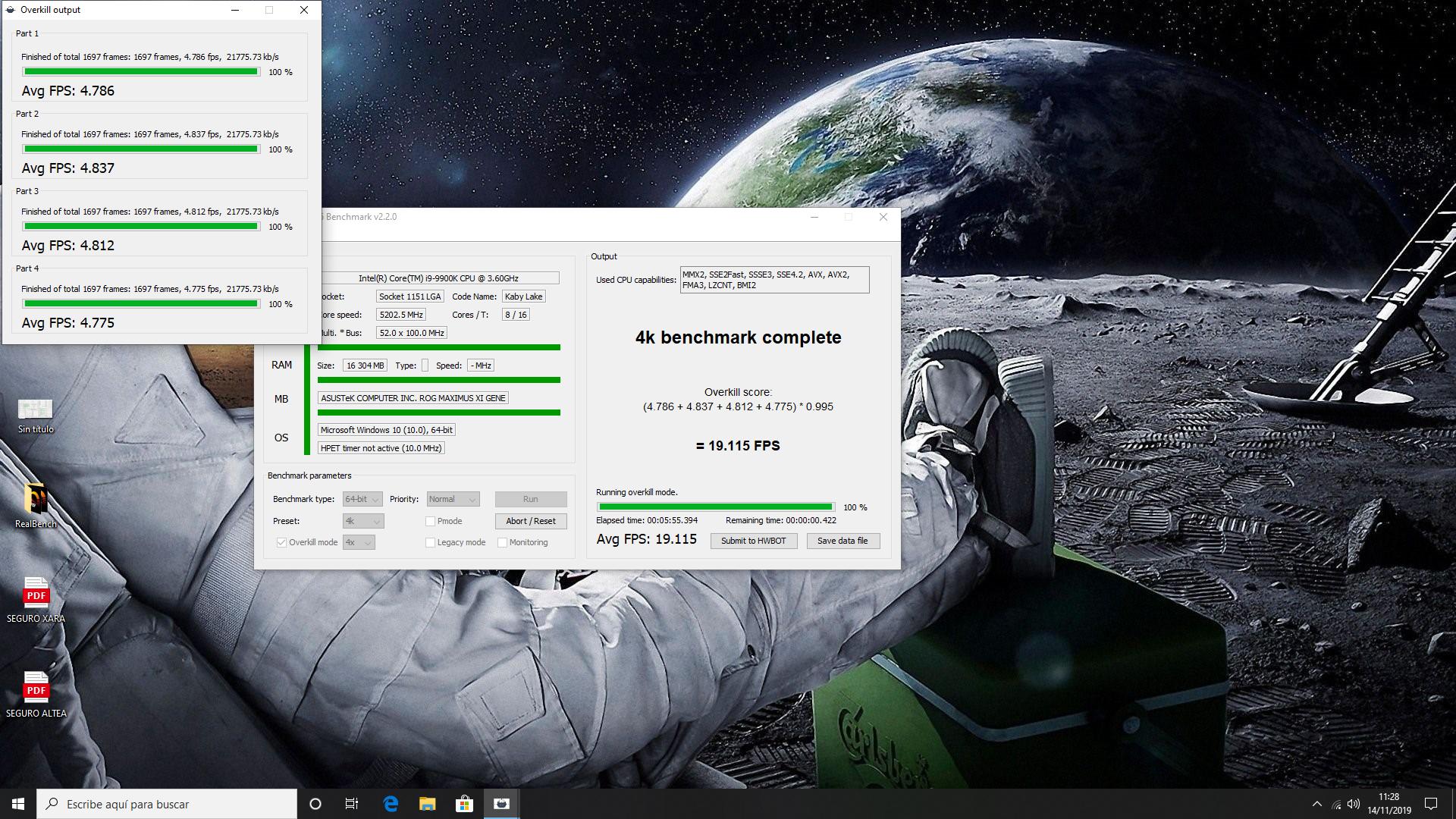Toggle the Overkill mode checkbox

(281, 542)
